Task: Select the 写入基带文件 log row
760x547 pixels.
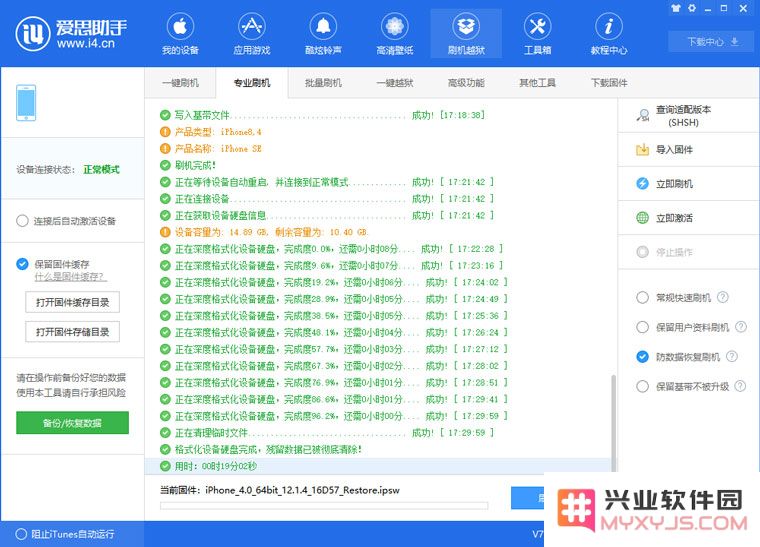Action: 378,115
